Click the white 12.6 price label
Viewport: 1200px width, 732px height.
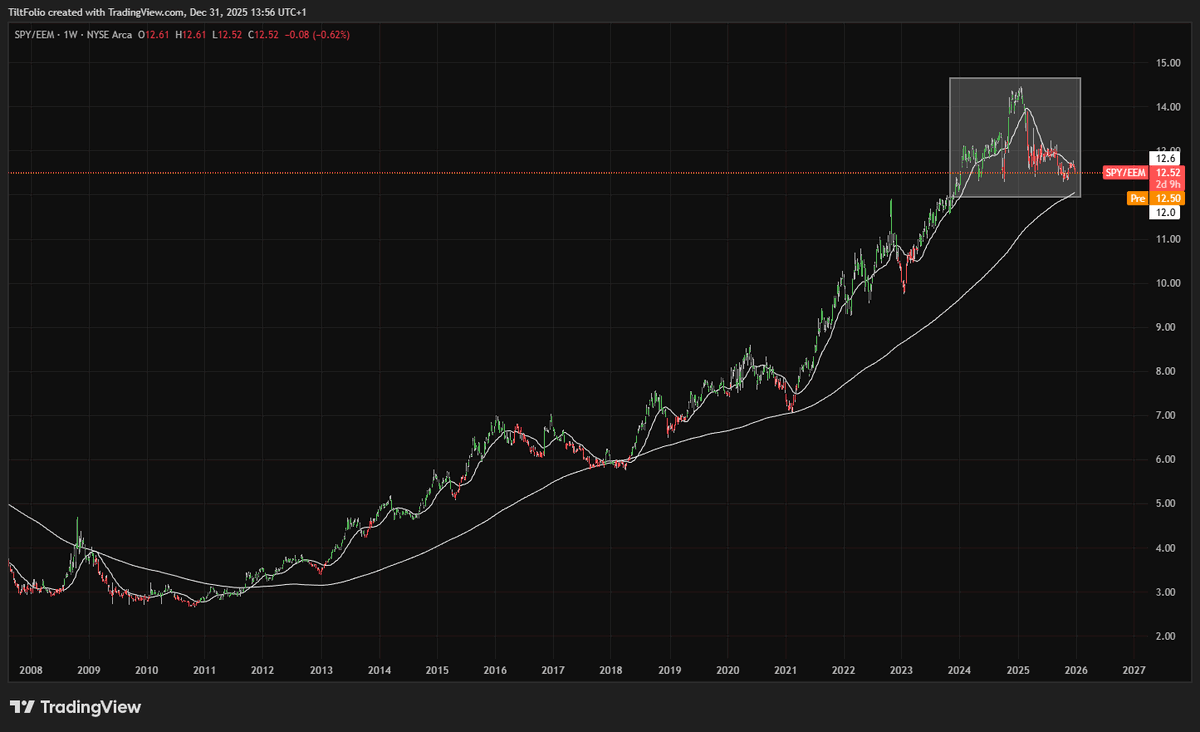[1166, 157]
